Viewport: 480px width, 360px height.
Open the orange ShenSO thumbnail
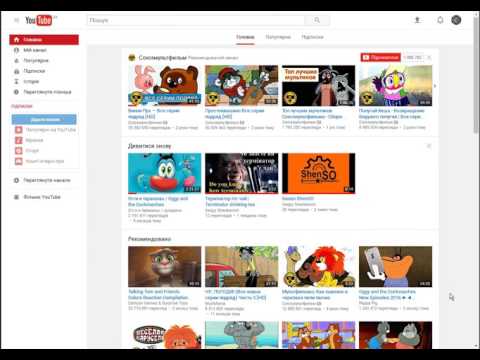point(318,173)
